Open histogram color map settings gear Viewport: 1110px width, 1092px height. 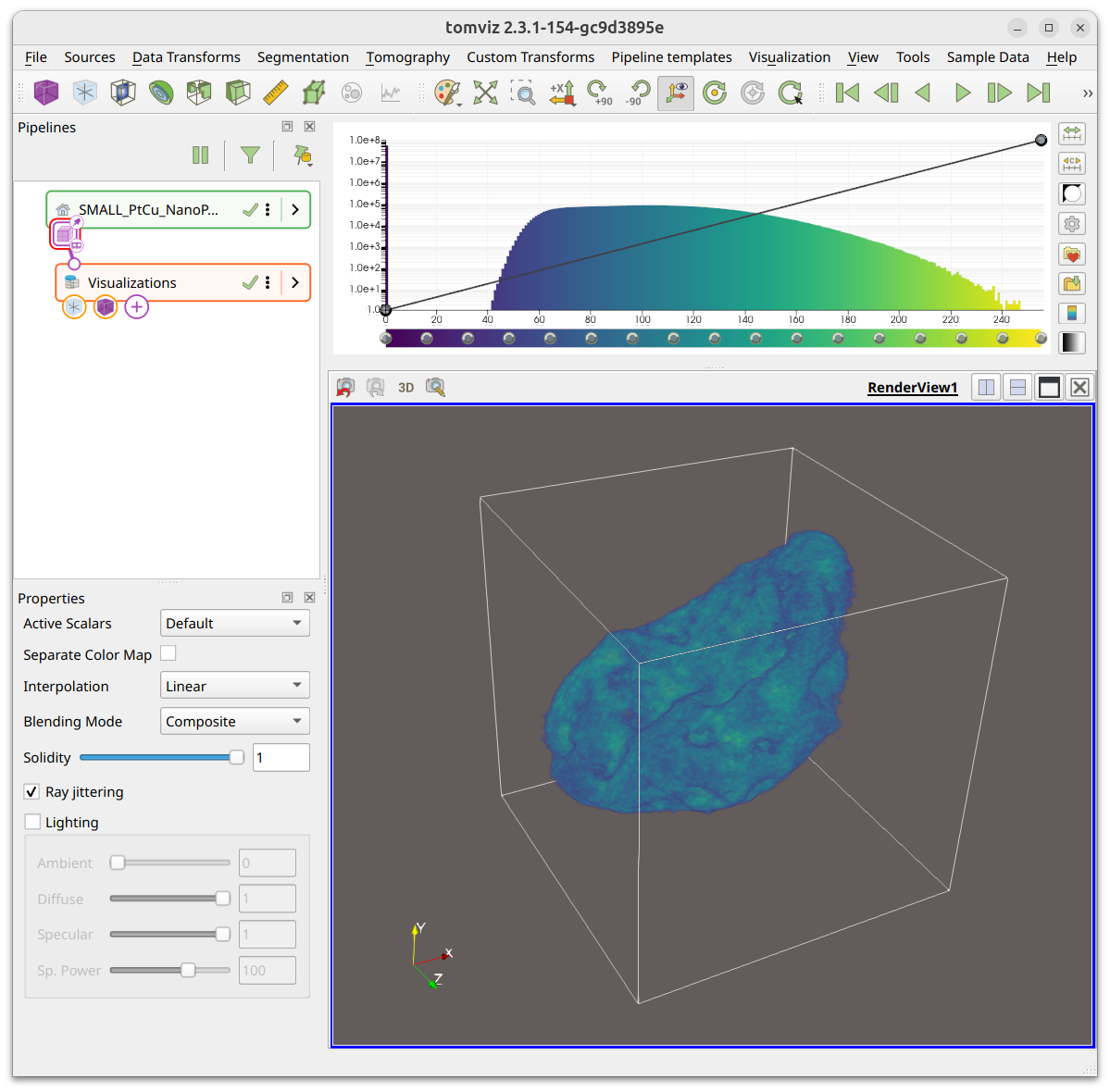(x=1072, y=224)
